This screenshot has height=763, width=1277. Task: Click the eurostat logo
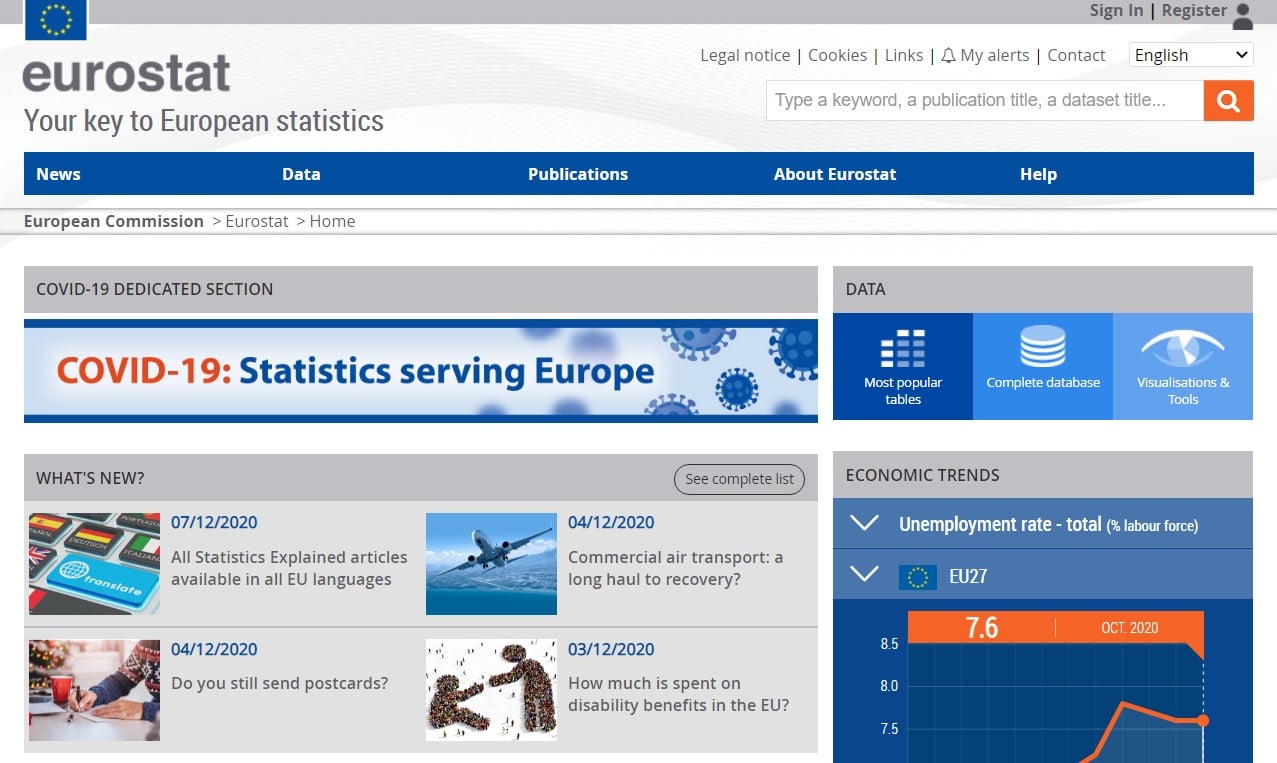click(126, 74)
